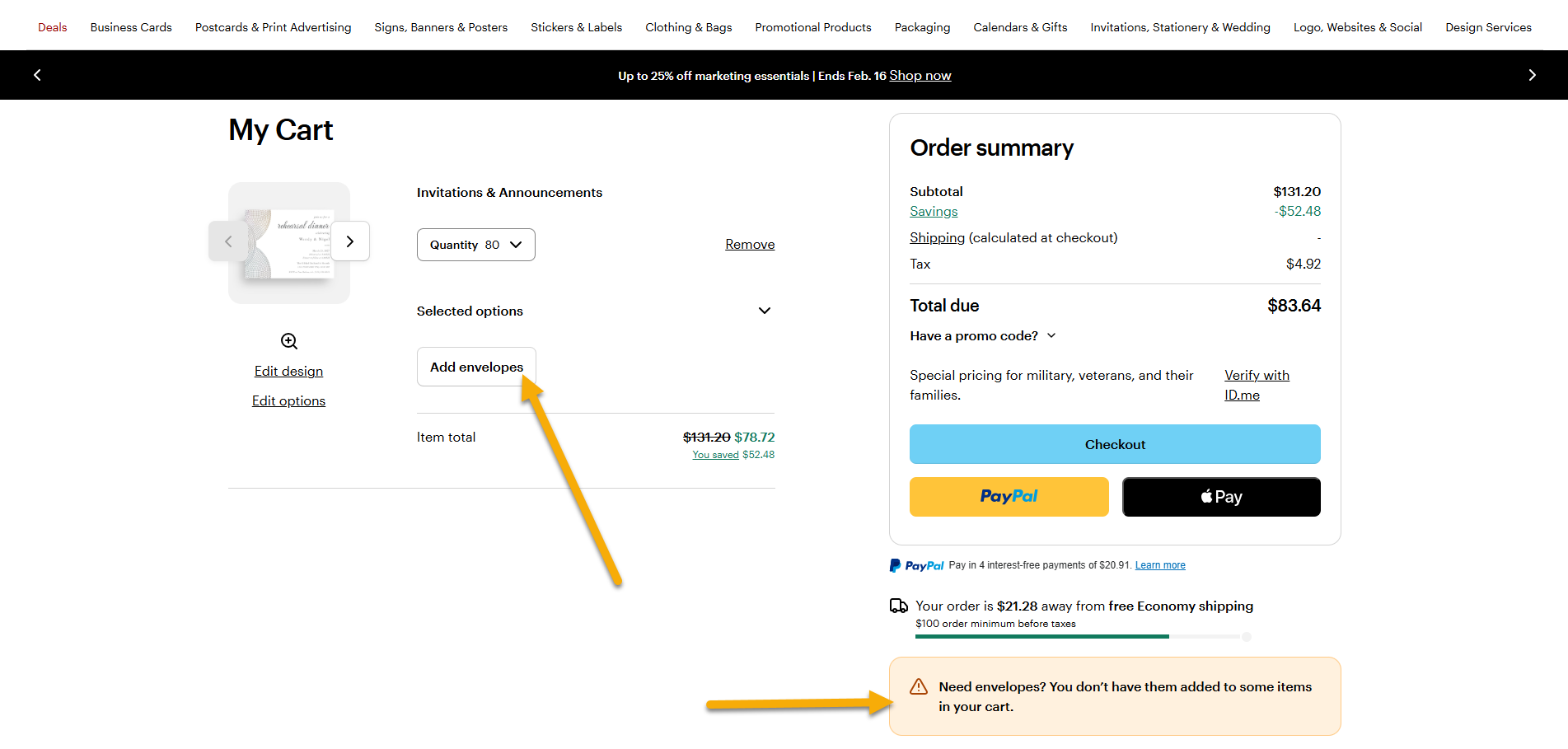
Task: Click the blue Checkout button
Action: point(1115,444)
